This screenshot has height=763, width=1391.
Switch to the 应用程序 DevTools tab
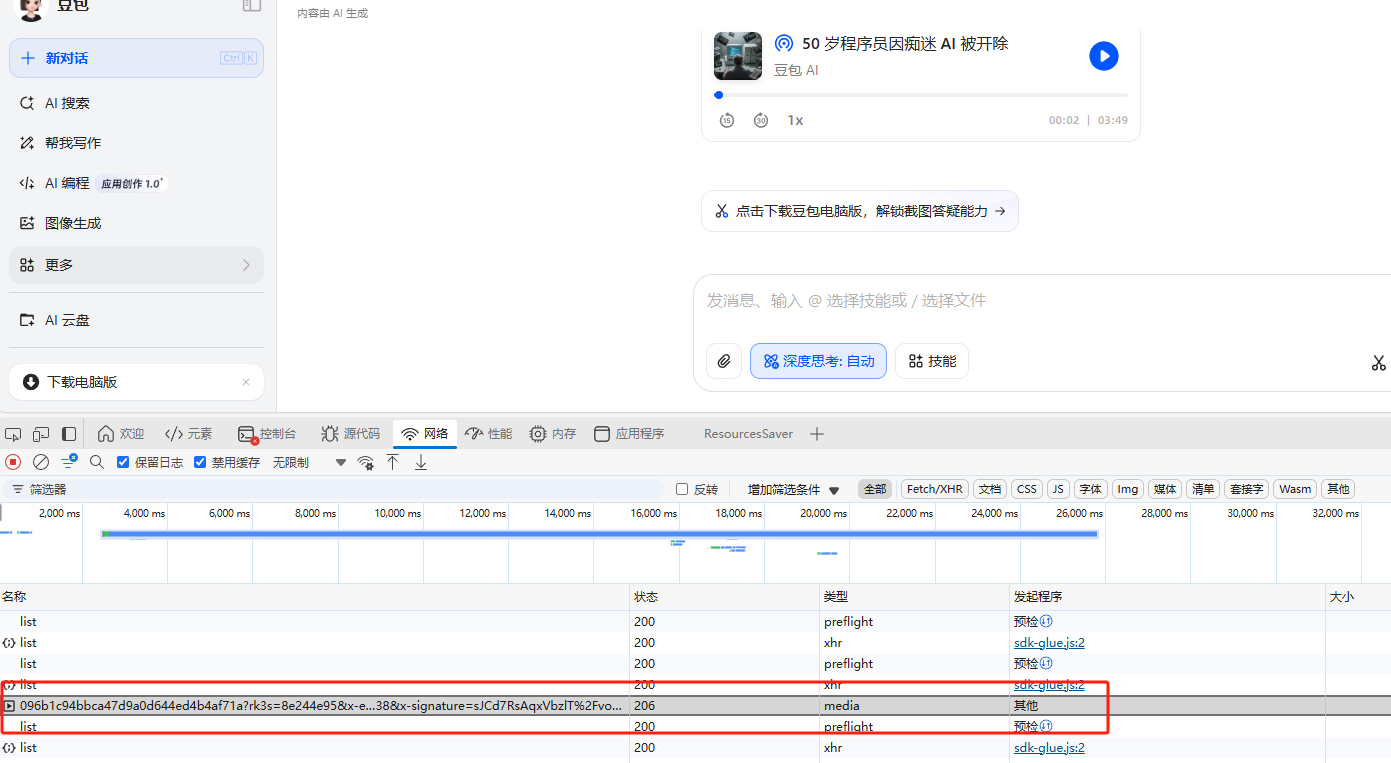[629, 434]
